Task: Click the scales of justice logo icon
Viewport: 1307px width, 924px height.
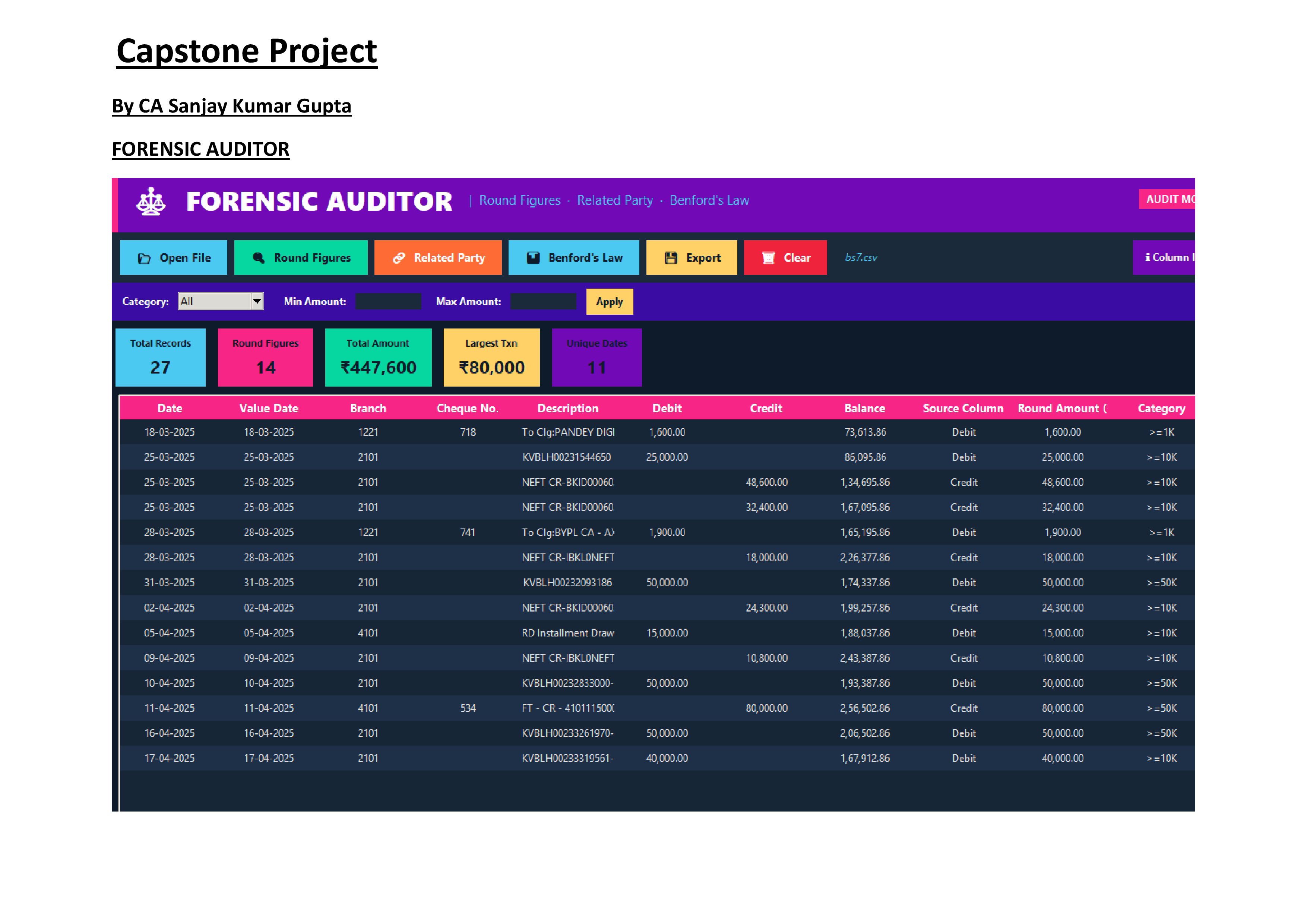Action: [151, 201]
